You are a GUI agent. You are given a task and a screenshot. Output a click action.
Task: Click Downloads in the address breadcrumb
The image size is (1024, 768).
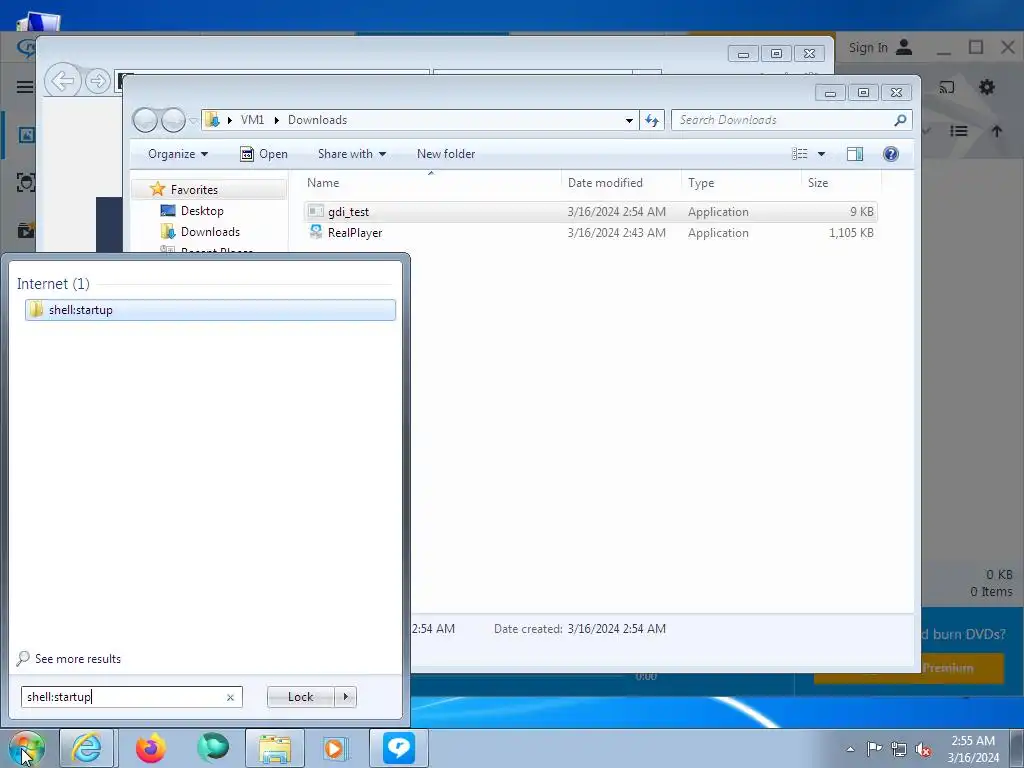click(x=317, y=120)
